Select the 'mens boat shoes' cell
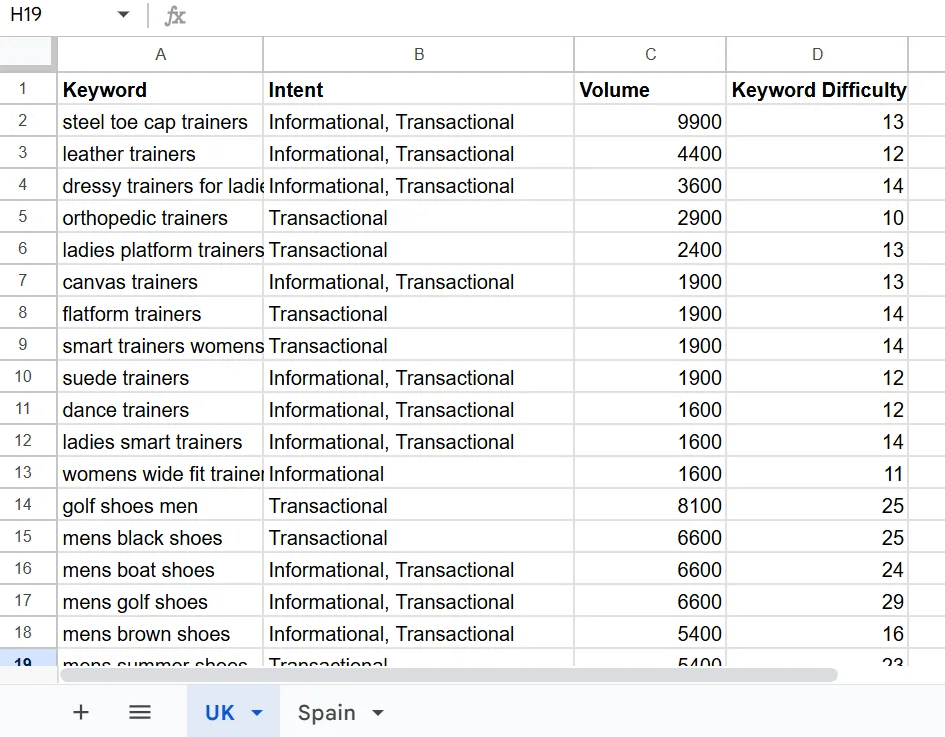The width and height of the screenshot is (945, 737). click(x=160, y=569)
